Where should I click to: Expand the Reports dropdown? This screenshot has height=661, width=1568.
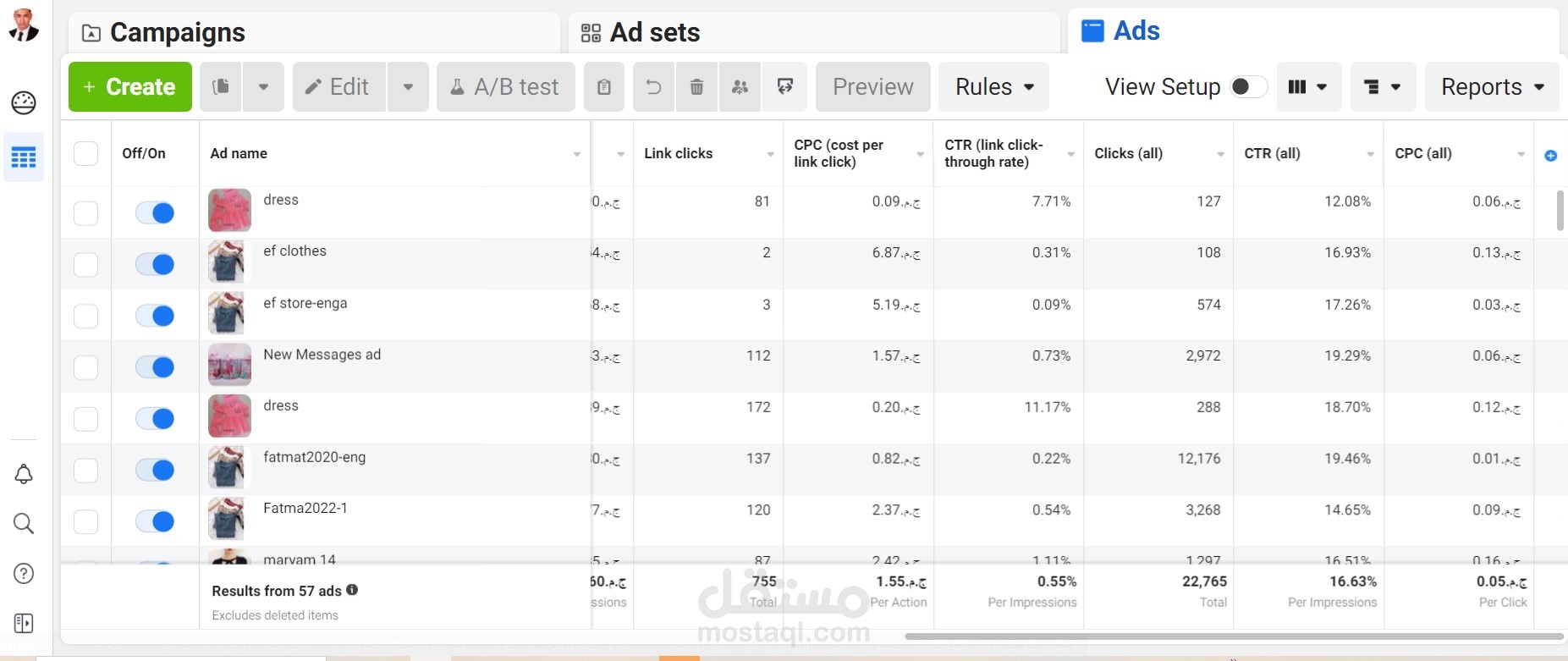1492,86
